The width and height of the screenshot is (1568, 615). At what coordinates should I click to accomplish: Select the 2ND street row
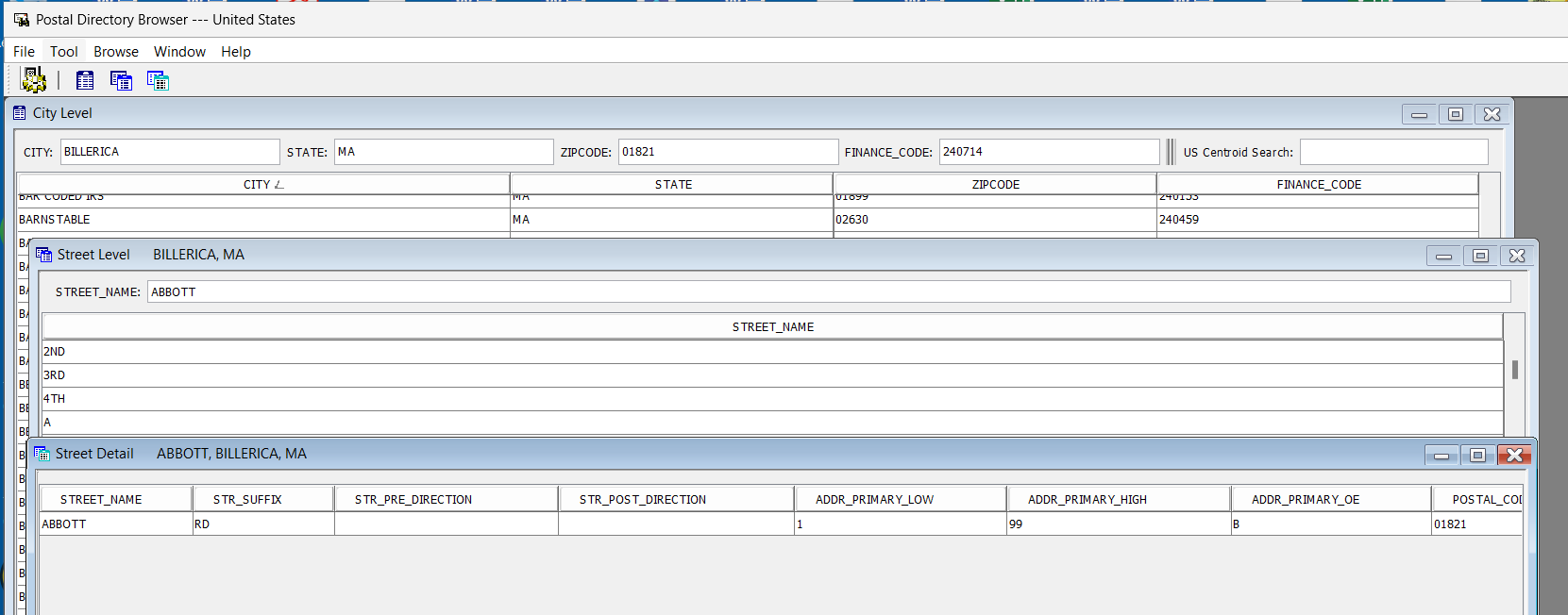pos(772,352)
